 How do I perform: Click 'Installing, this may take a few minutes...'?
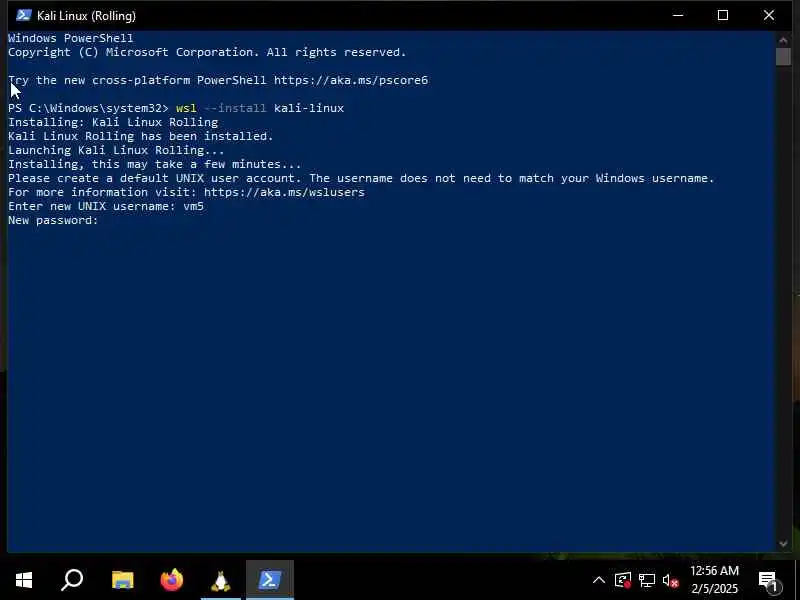tap(155, 164)
